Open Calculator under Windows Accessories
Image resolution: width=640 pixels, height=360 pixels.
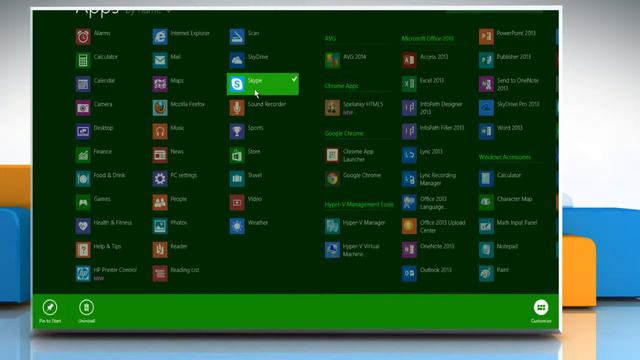(x=486, y=179)
